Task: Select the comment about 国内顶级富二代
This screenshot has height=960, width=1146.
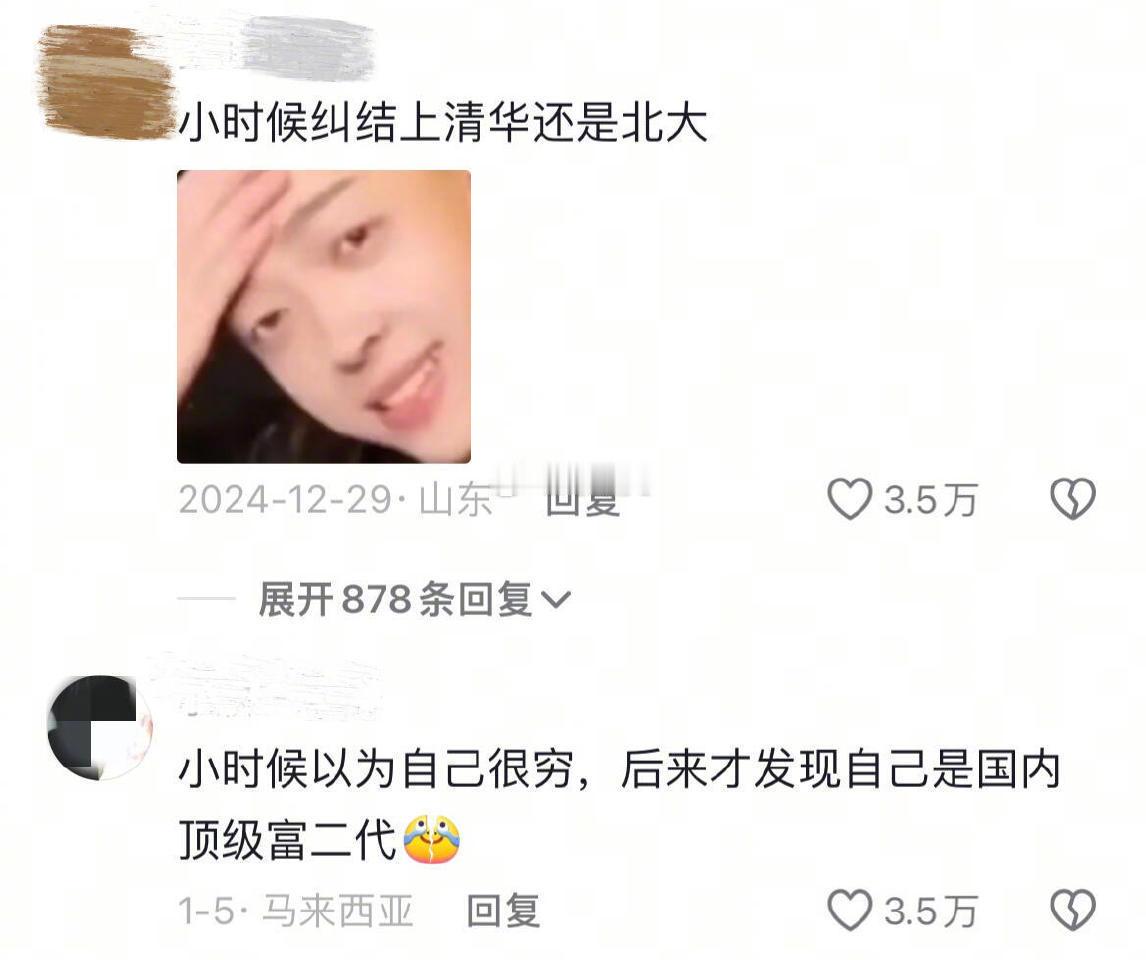Action: 620,804
